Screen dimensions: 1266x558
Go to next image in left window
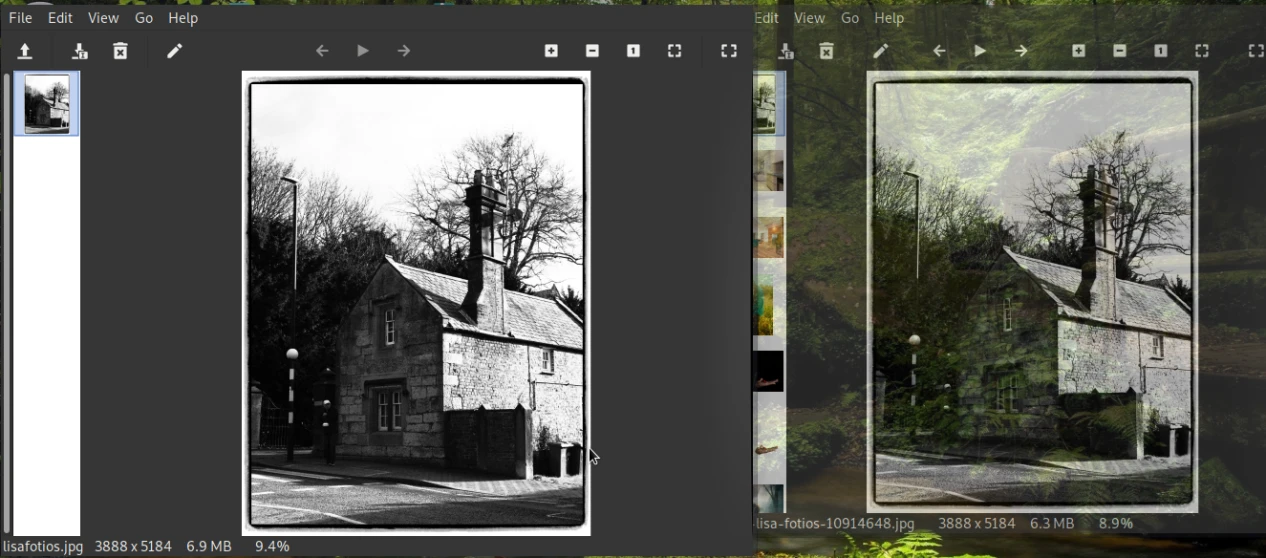(404, 51)
